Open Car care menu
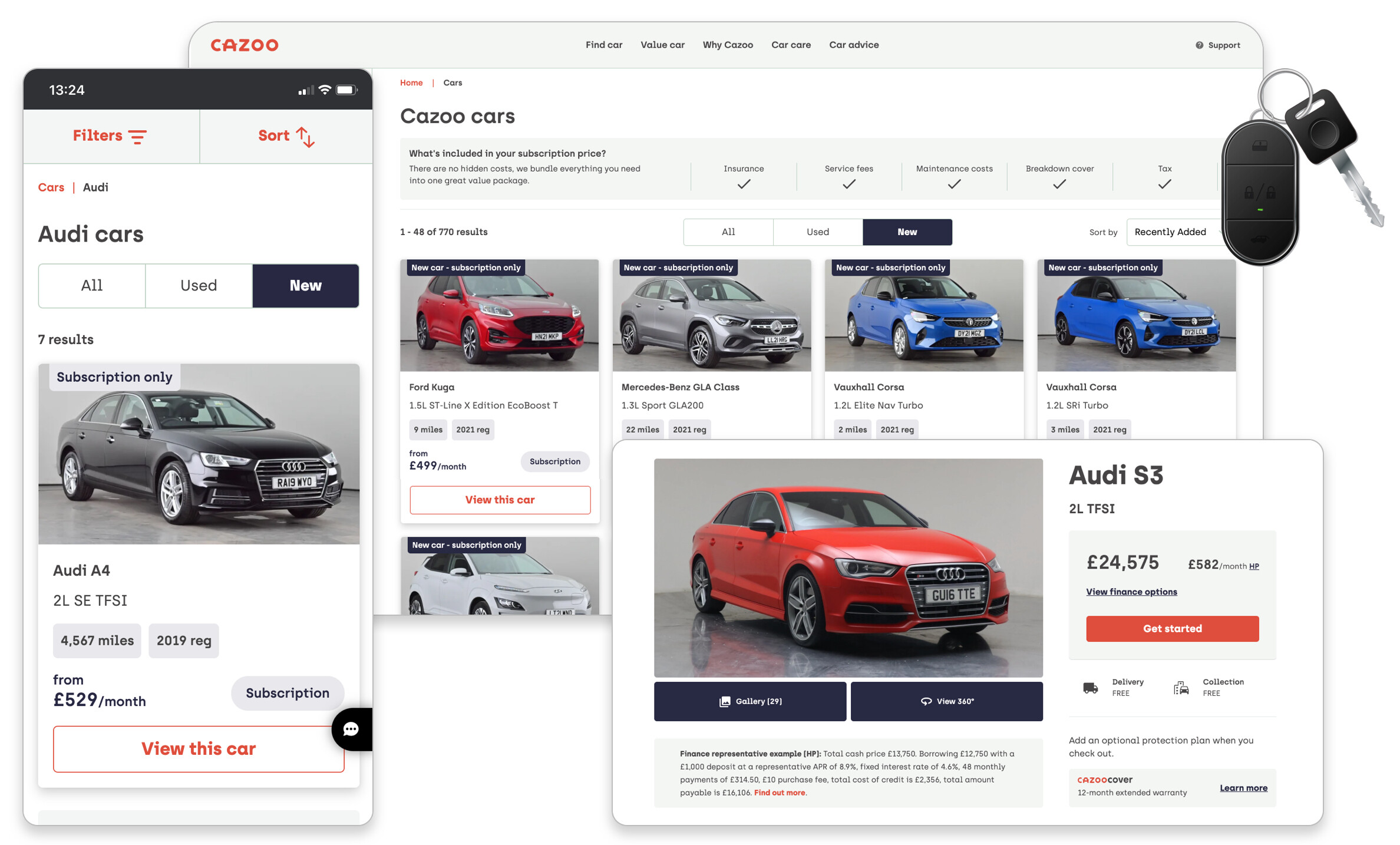Screen dimensions: 1400x845 791,45
